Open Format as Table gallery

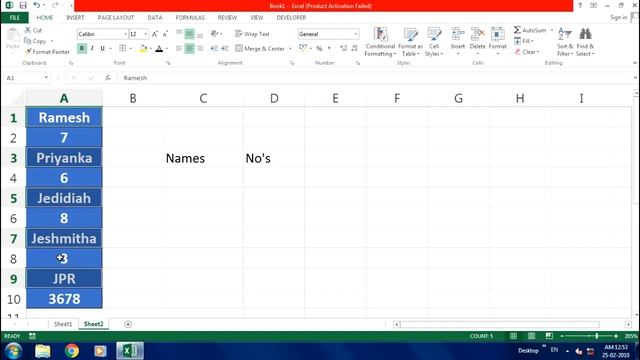tap(410, 42)
